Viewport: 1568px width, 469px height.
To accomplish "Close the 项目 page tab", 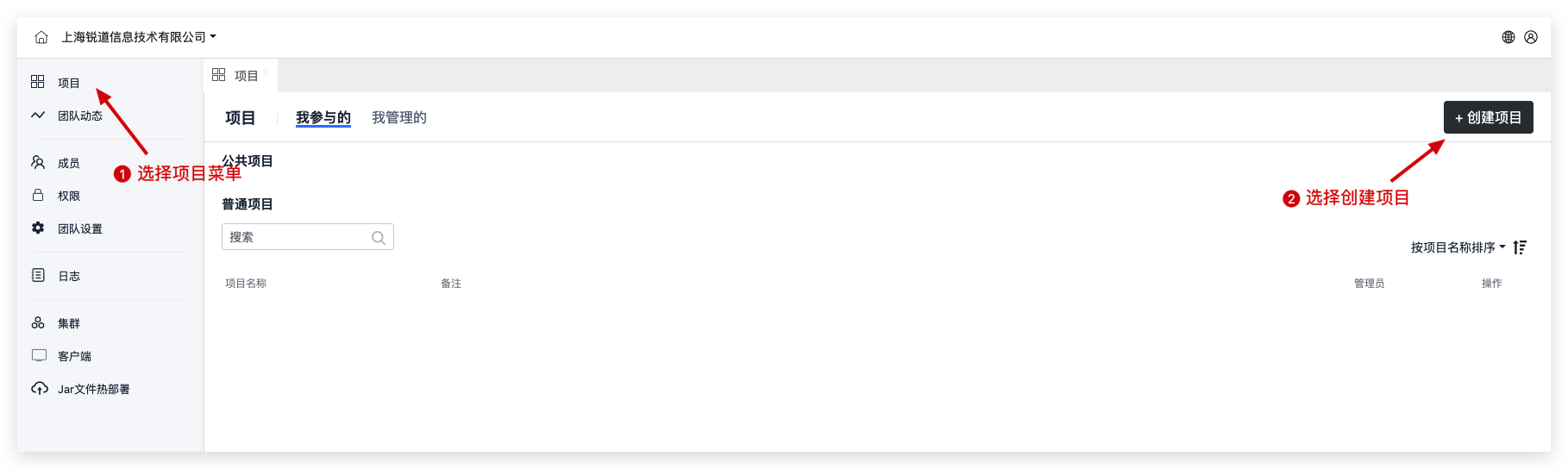I will [267, 72].
